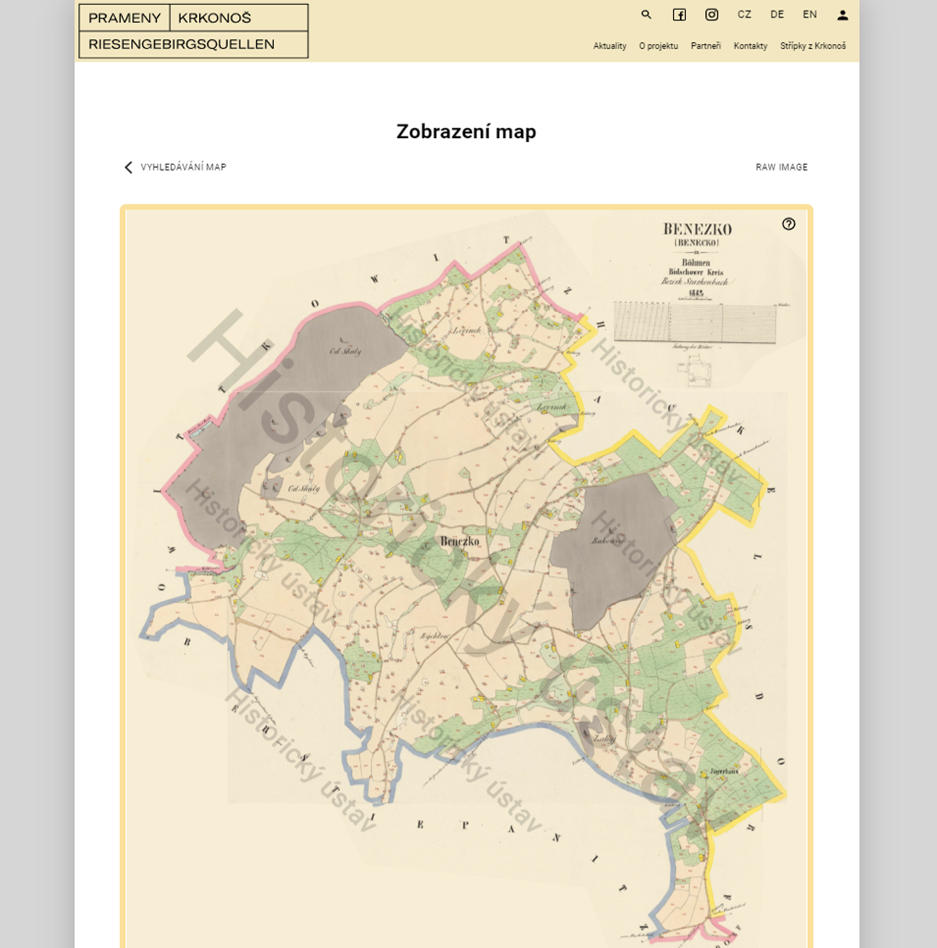Viewport: 937px width, 948px height.
Task: Open Střípky z Krkonoš menu item
Action: (812, 46)
